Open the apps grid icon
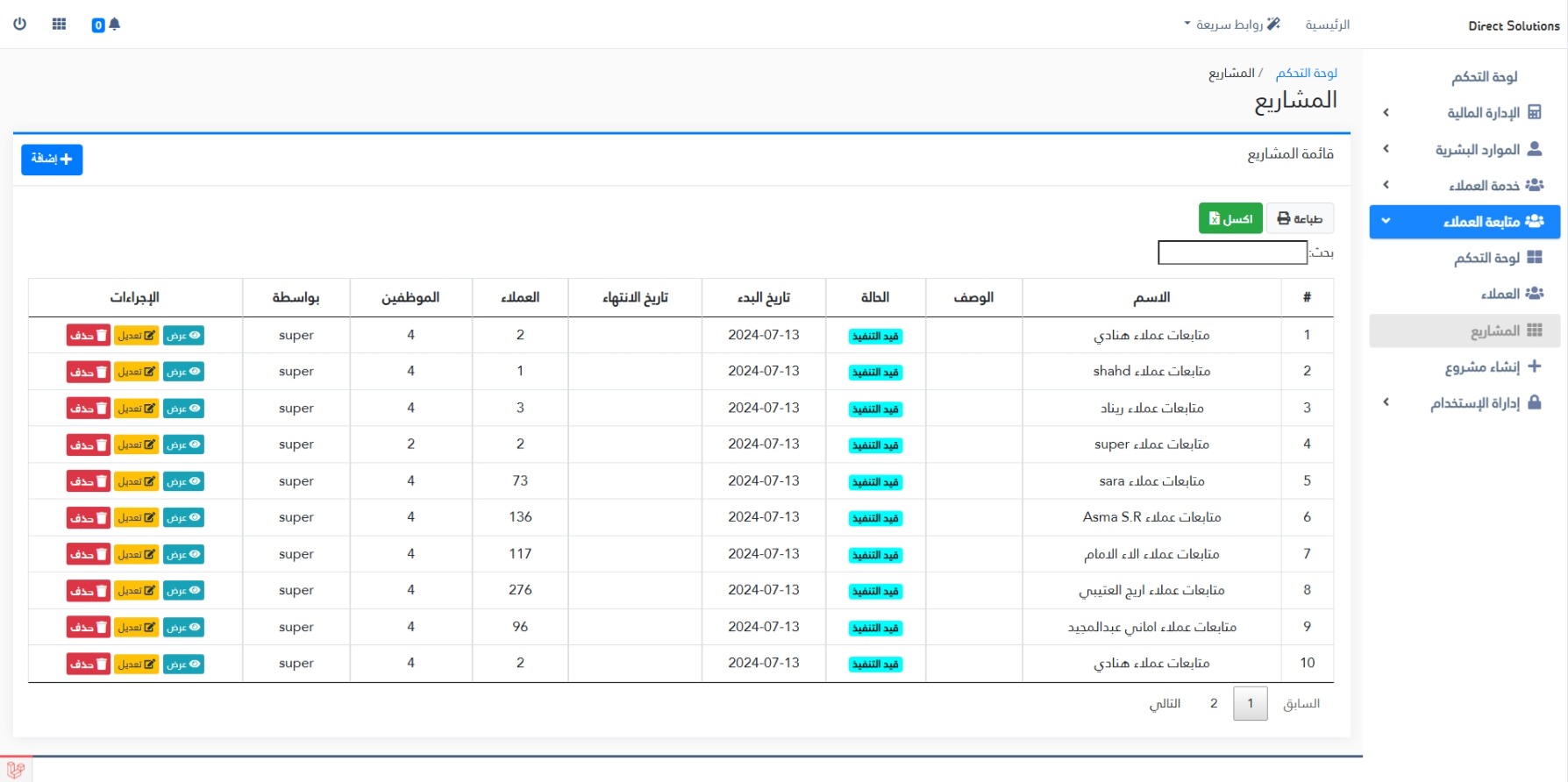1568x782 pixels. [x=60, y=25]
